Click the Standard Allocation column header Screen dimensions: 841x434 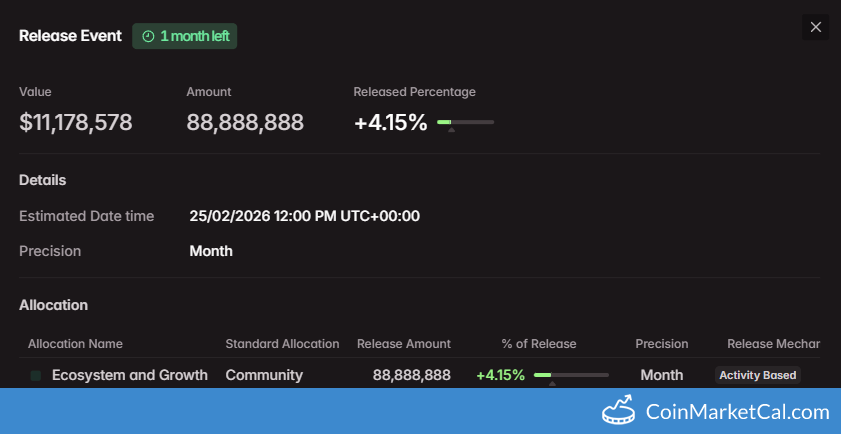coord(282,344)
